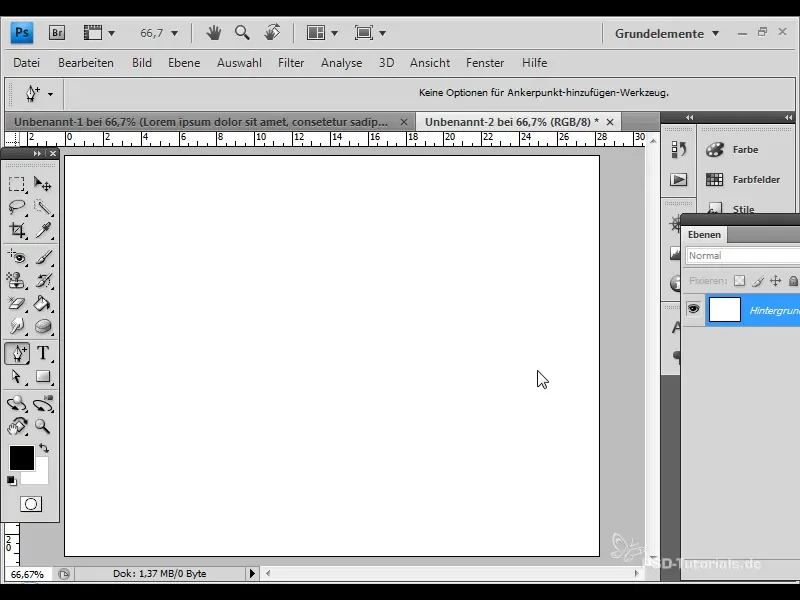Select the Crop tool
This screenshot has height=600, width=800.
pos(16,230)
